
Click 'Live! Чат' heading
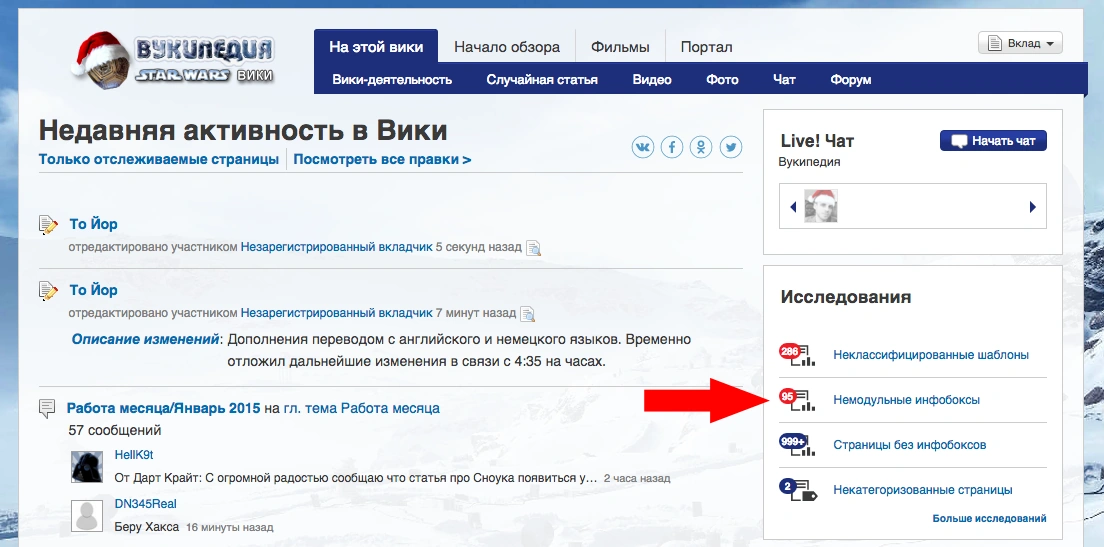(817, 141)
